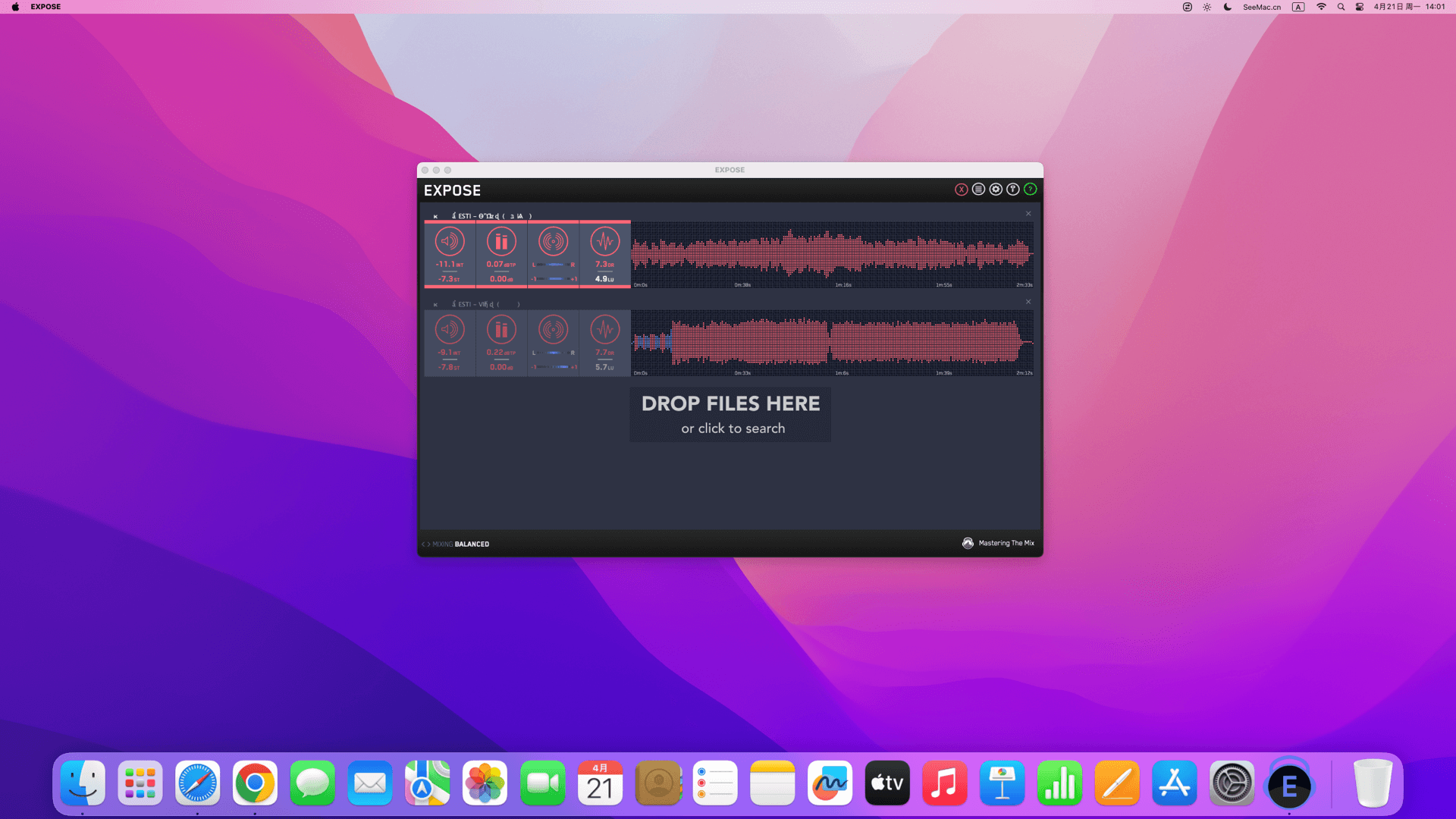Screen dimensions: 1456x819
Task: Click the Wi-Fi status icon
Action: [1321, 7]
